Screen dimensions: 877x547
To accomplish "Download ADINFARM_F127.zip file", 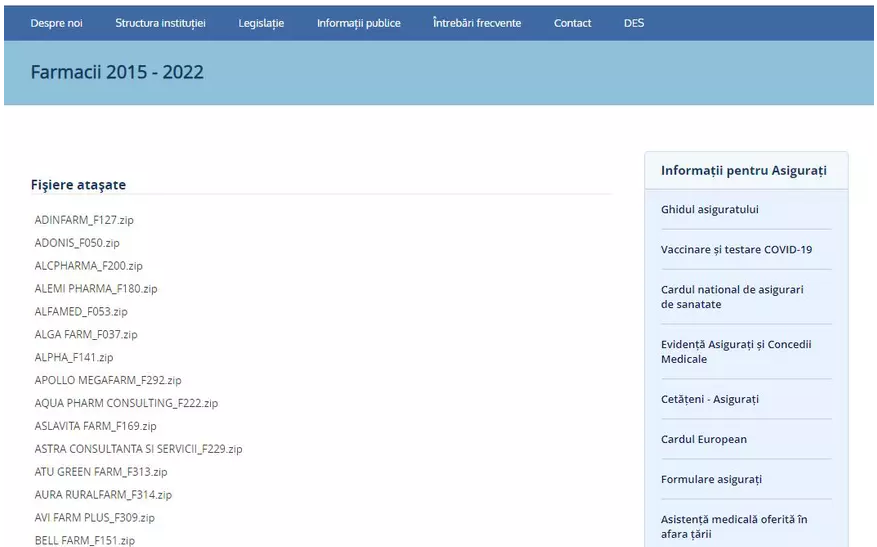I will click(x=84, y=220).
